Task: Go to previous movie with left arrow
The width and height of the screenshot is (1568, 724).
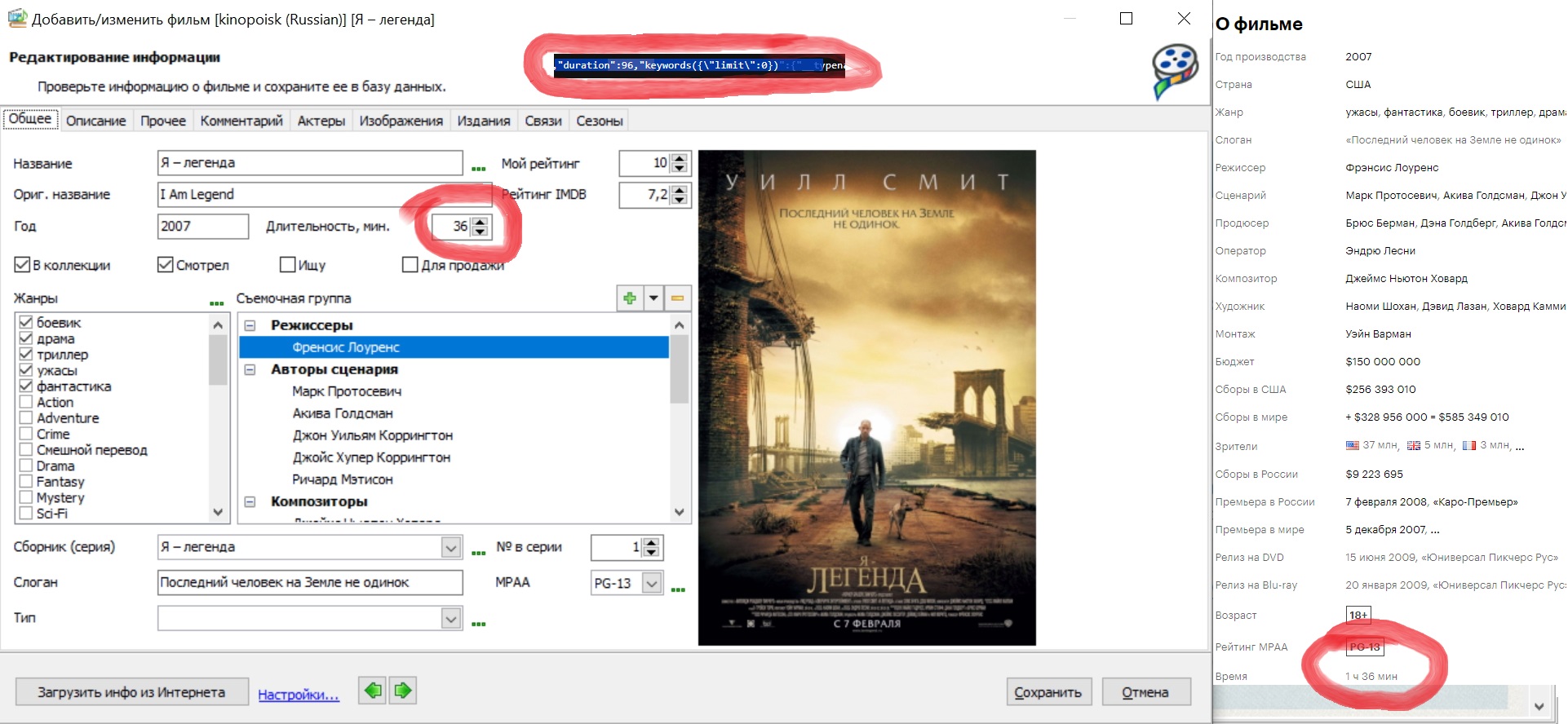Action: [x=373, y=691]
